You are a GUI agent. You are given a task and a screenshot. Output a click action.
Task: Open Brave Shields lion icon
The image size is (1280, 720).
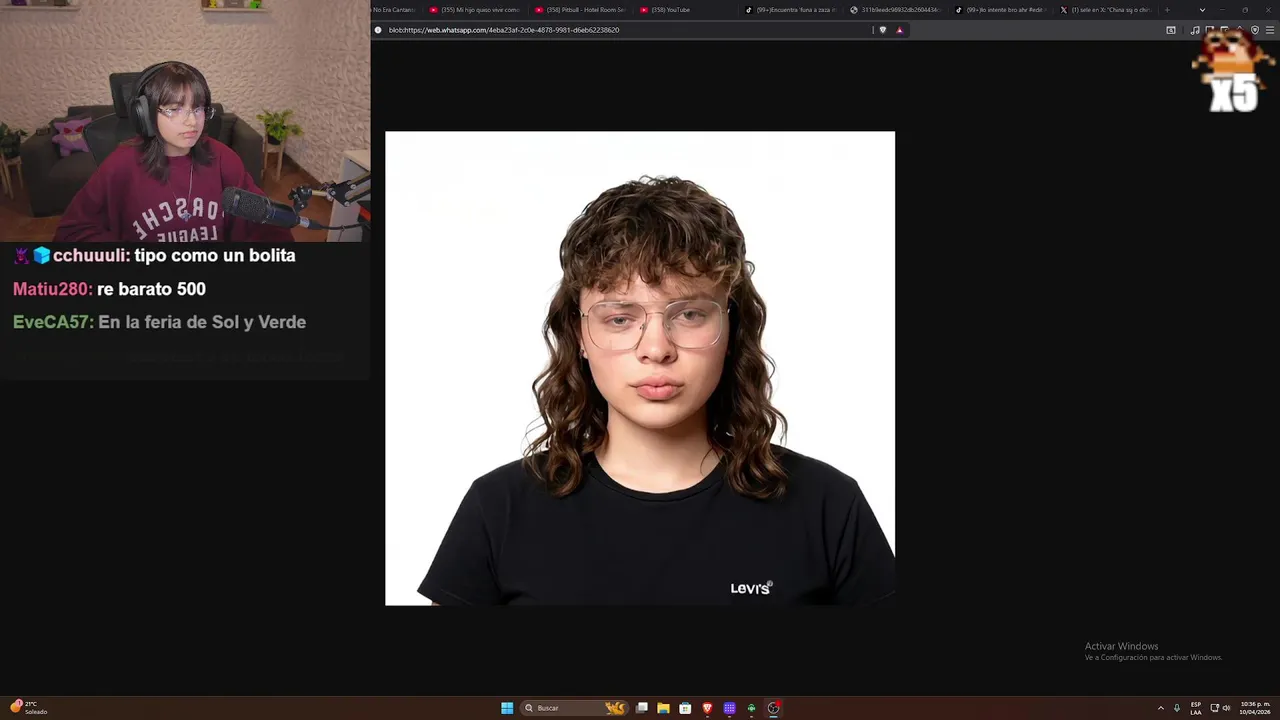[x=882, y=30]
